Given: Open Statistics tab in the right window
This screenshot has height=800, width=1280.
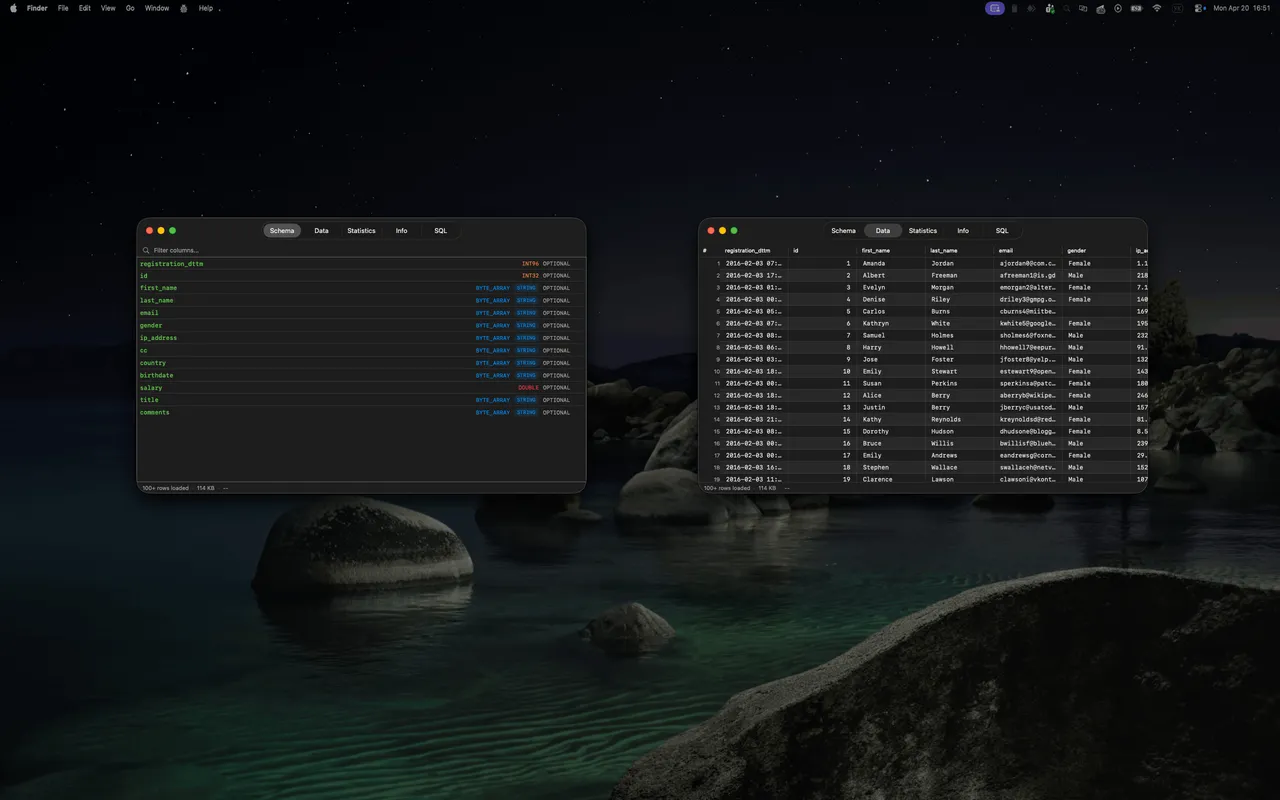Looking at the screenshot, I should (922, 231).
